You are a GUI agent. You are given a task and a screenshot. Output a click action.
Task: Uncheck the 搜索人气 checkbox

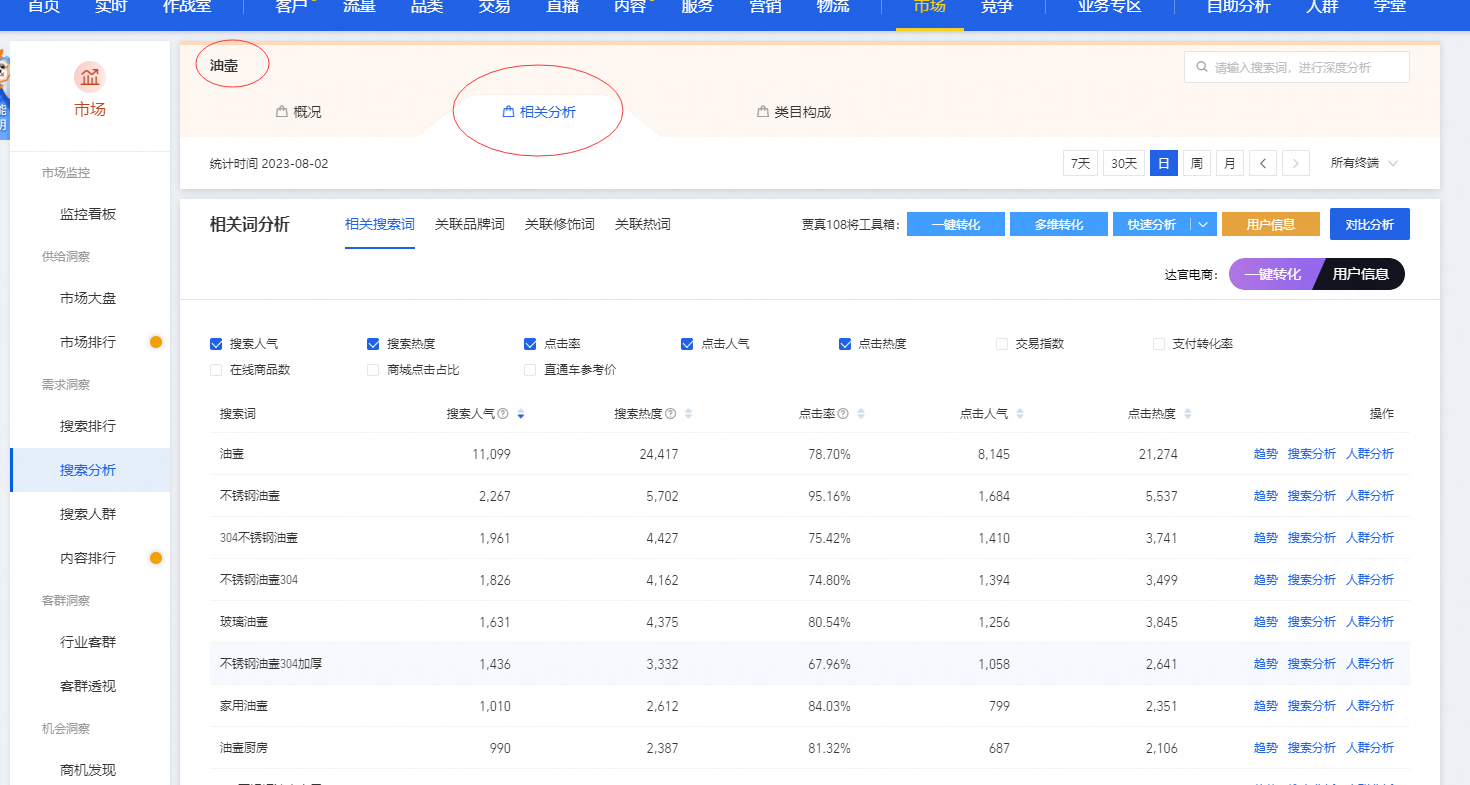216,344
